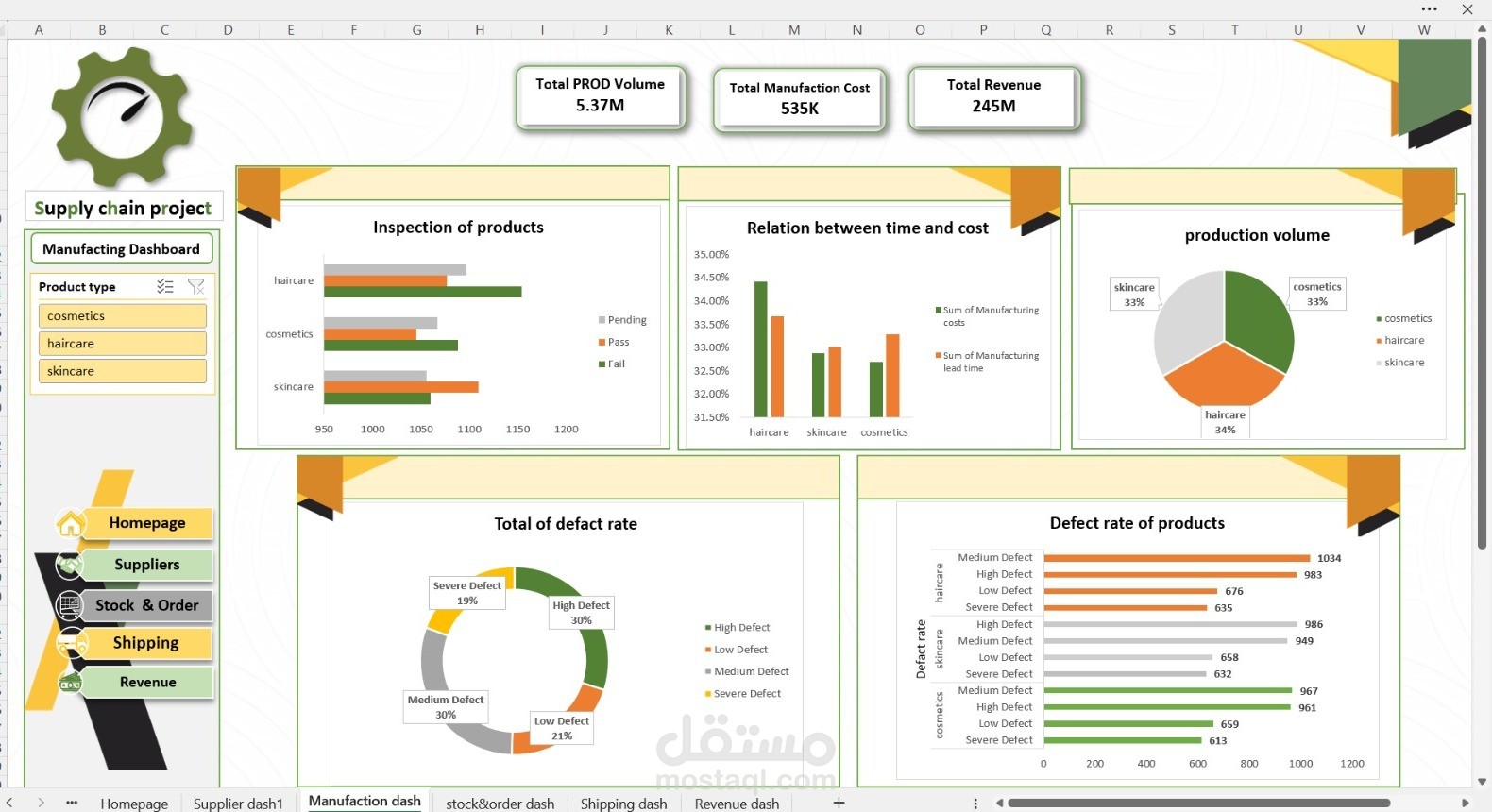The image size is (1492, 812).
Task: Open the Stock & Order navigation button
Action: click(x=146, y=605)
